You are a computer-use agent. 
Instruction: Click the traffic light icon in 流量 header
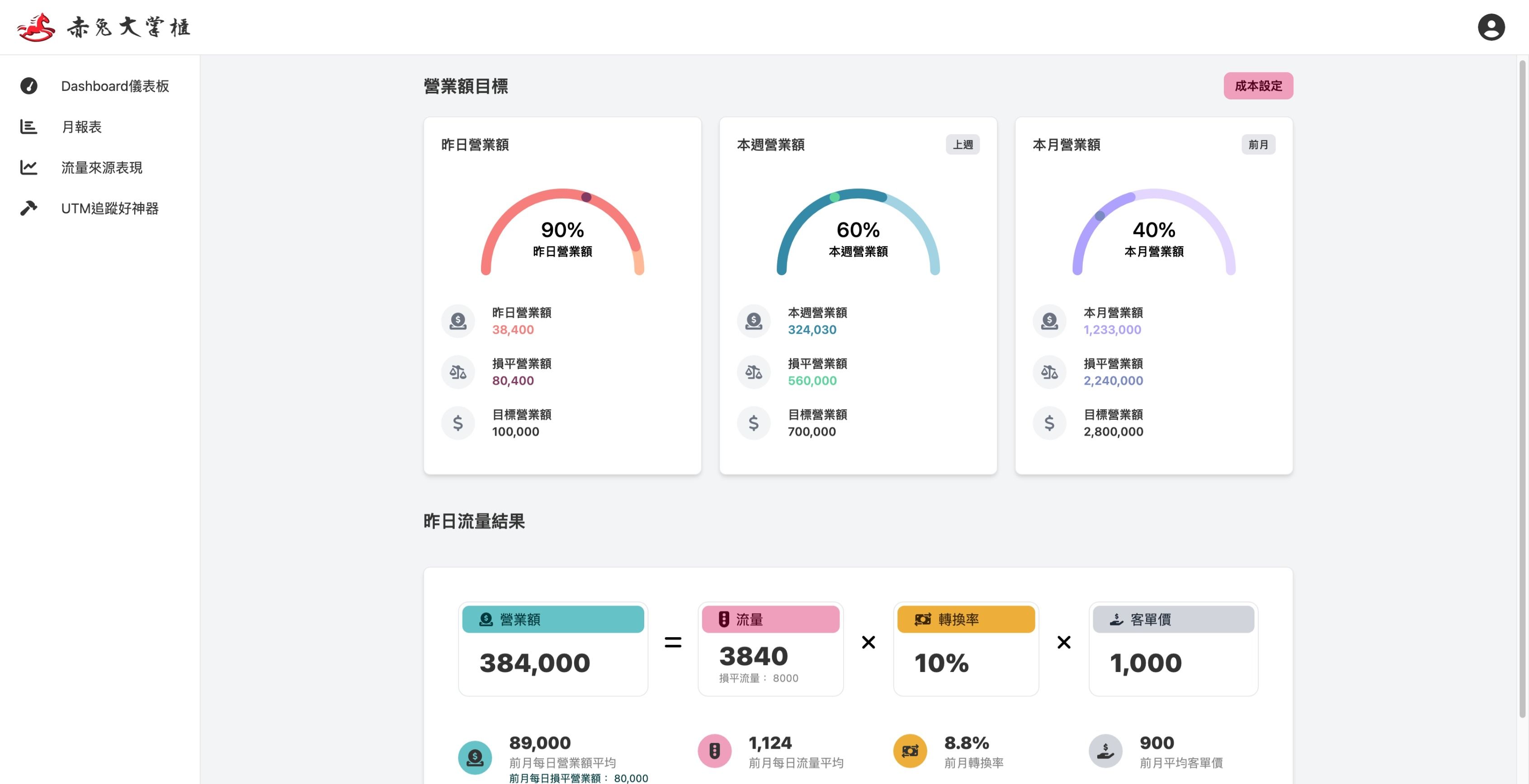[723, 619]
